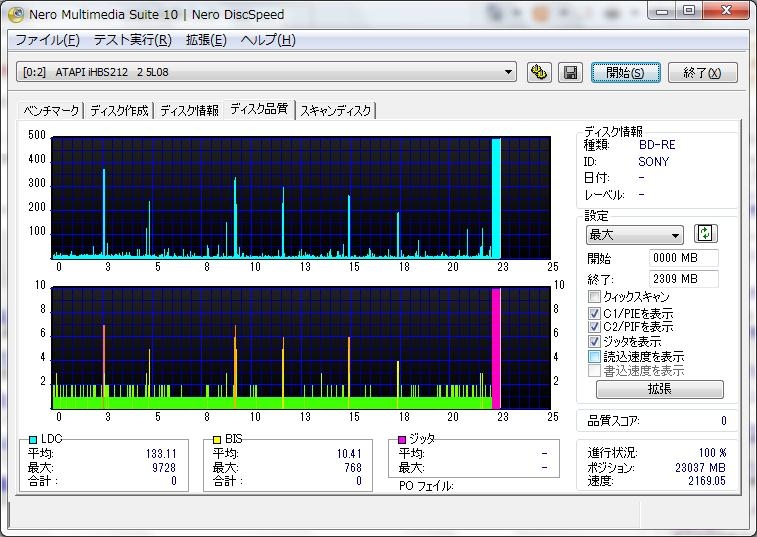The height and width of the screenshot is (537, 757).
Task: Click the cyan LDC legend swatch
Action: [33, 439]
